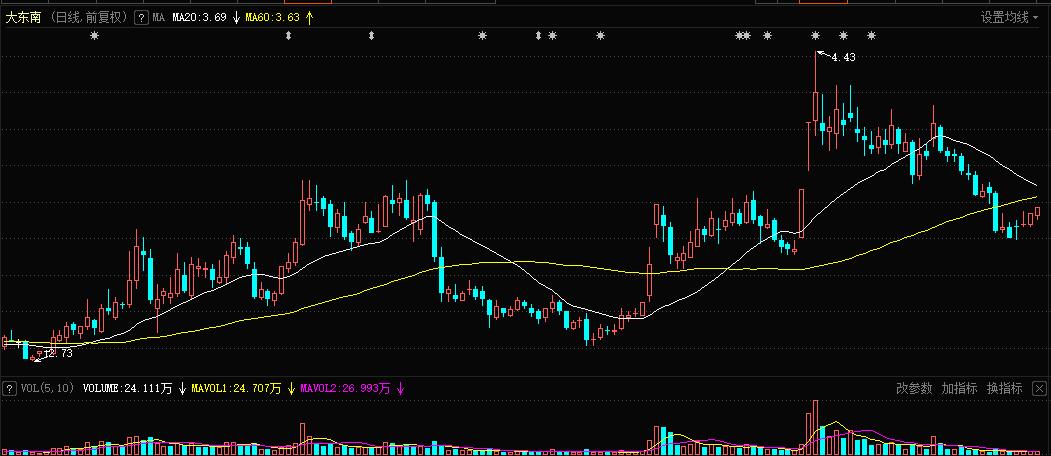Viewport: 1051px width, 456px height.
Task: Click the tallest volume bar under the 4.43 peak
Action: [x=816, y=426]
